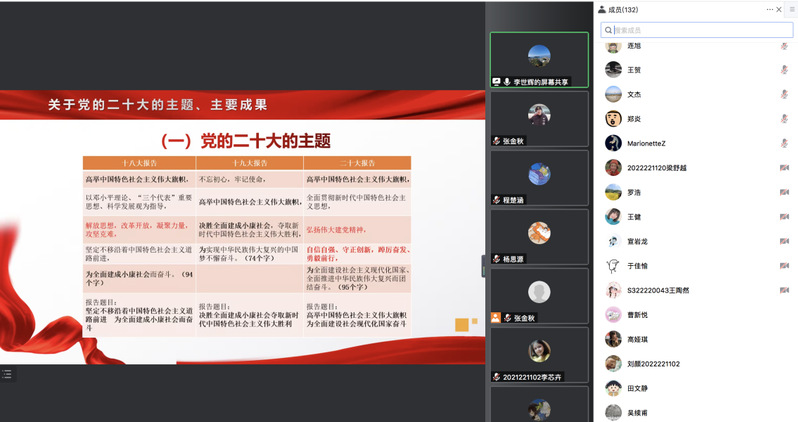
Task: Toggle the camera status icon for 王健
Action: 784,216
